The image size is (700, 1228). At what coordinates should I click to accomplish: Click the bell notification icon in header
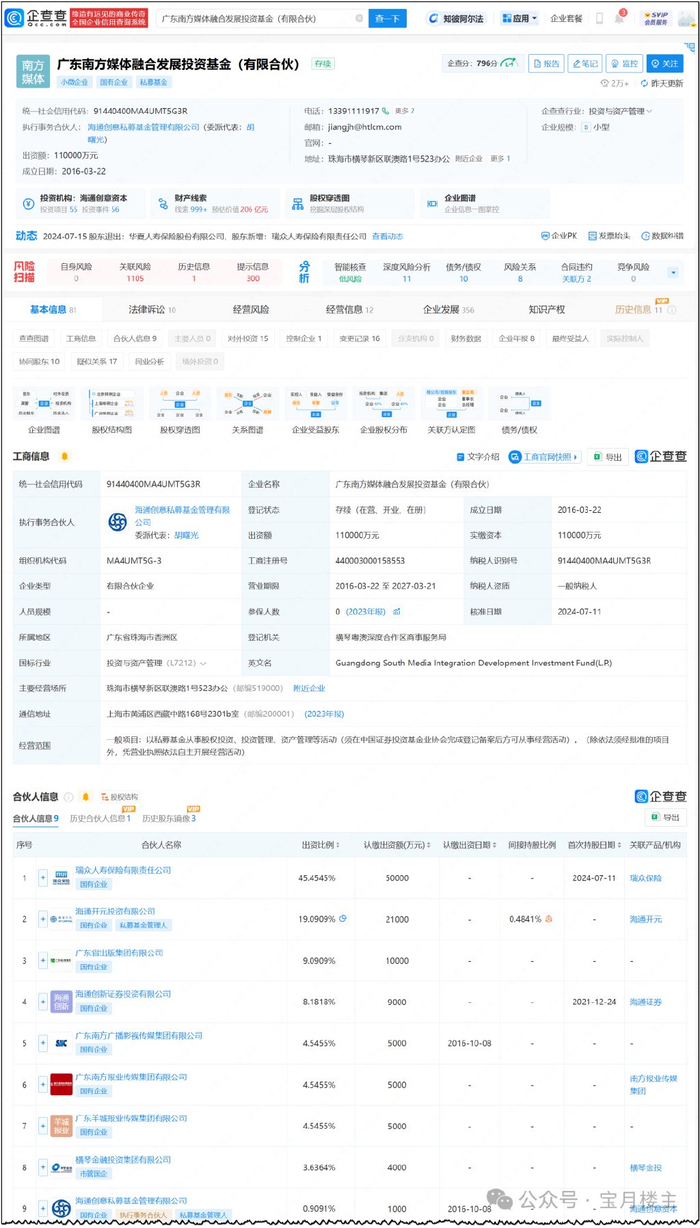619,18
